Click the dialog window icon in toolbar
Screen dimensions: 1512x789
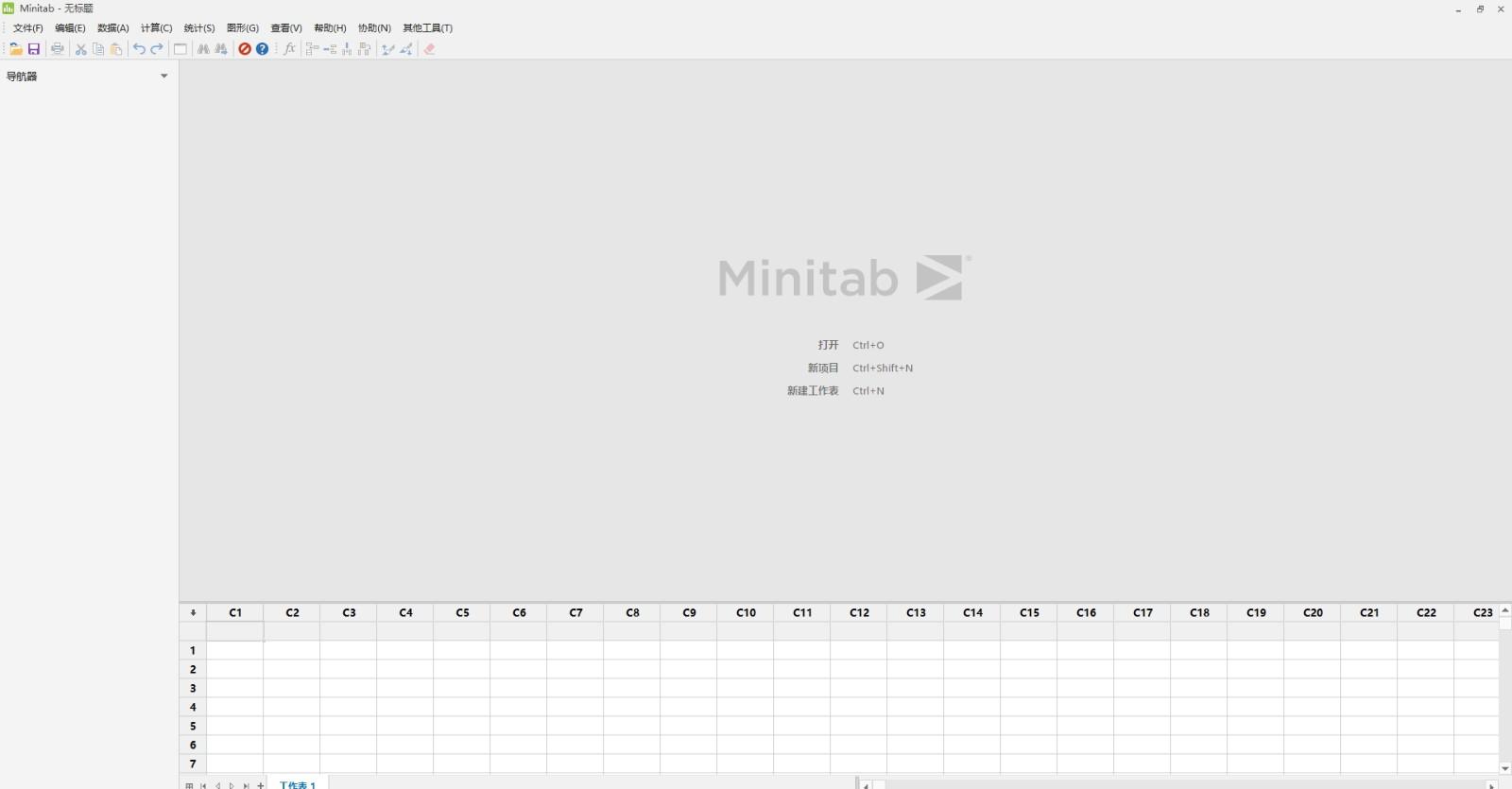[x=180, y=49]
